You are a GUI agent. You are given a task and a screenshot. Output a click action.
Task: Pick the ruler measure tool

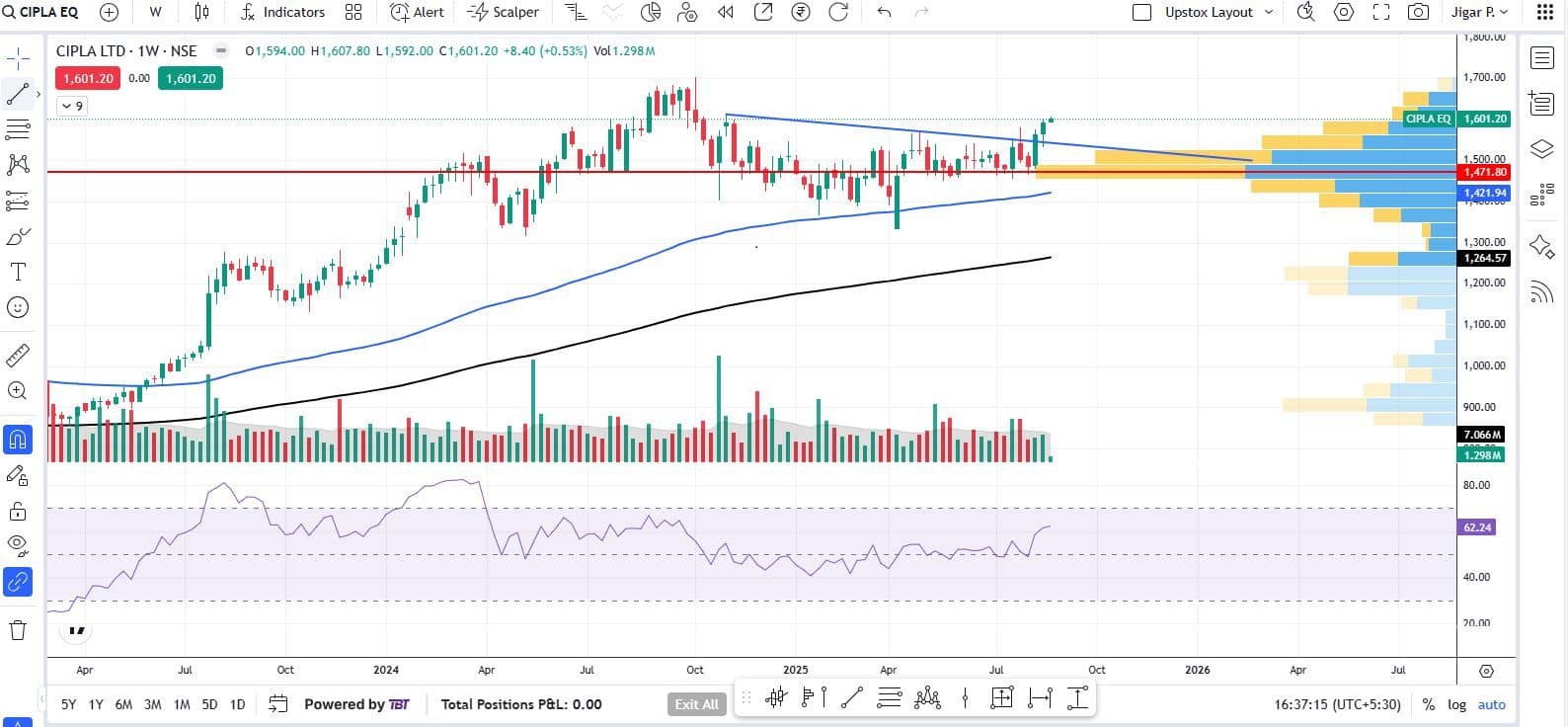pyautogui.click(x=18, y=355)
